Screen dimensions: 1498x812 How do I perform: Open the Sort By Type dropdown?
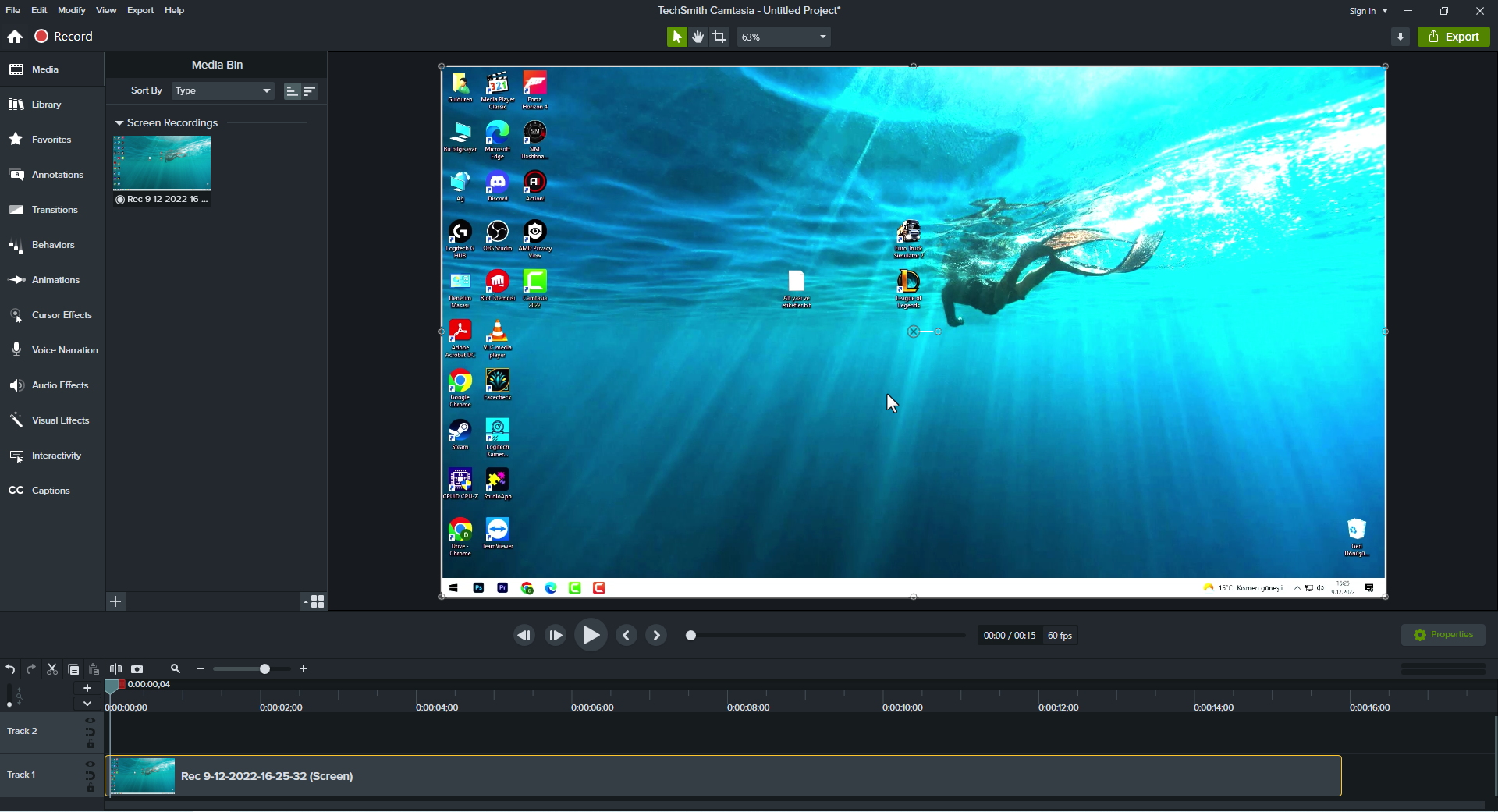click(222, 90)
